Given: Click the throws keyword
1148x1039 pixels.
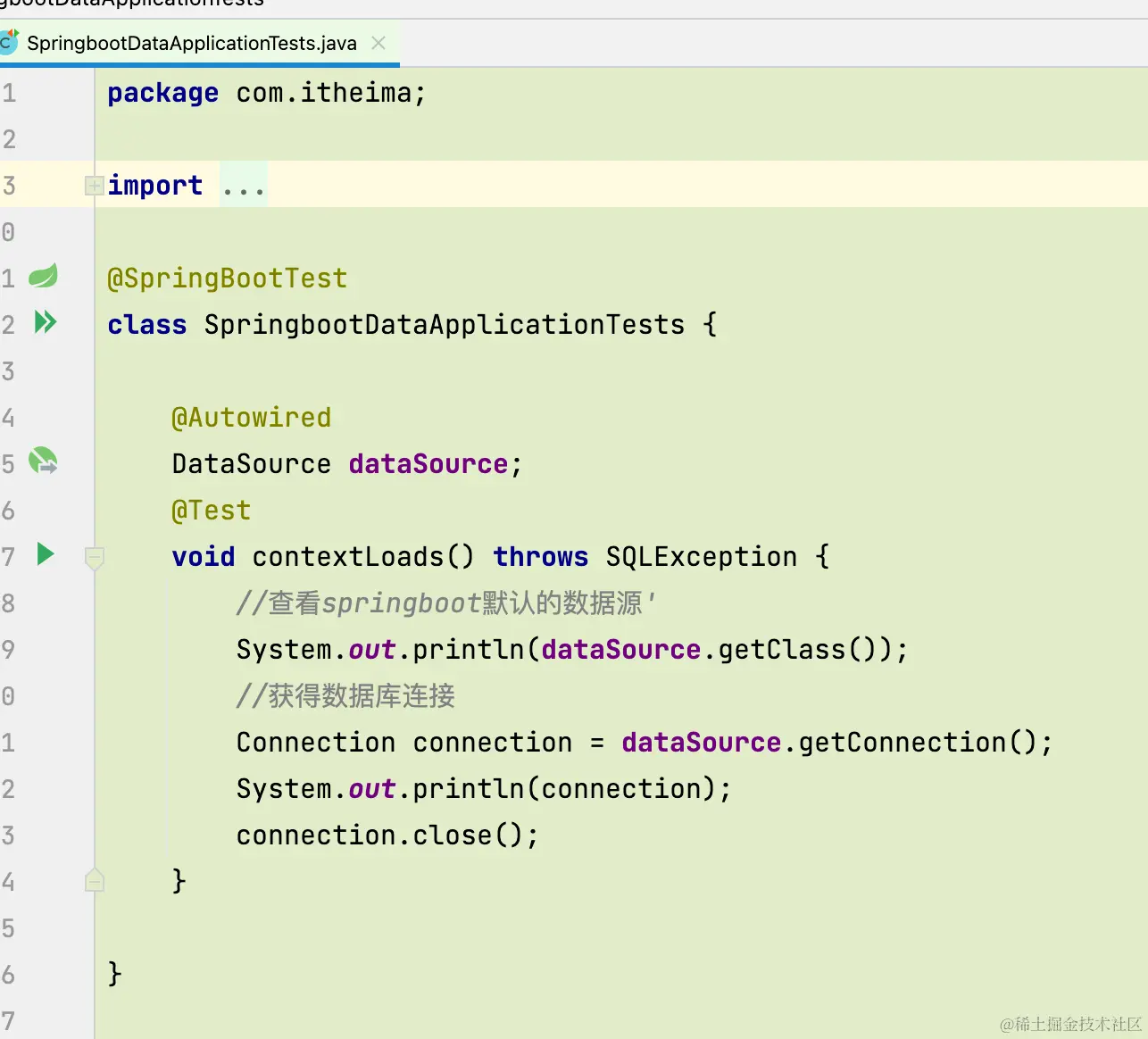Looking at the screenshot, I should (x=541, y=557).
